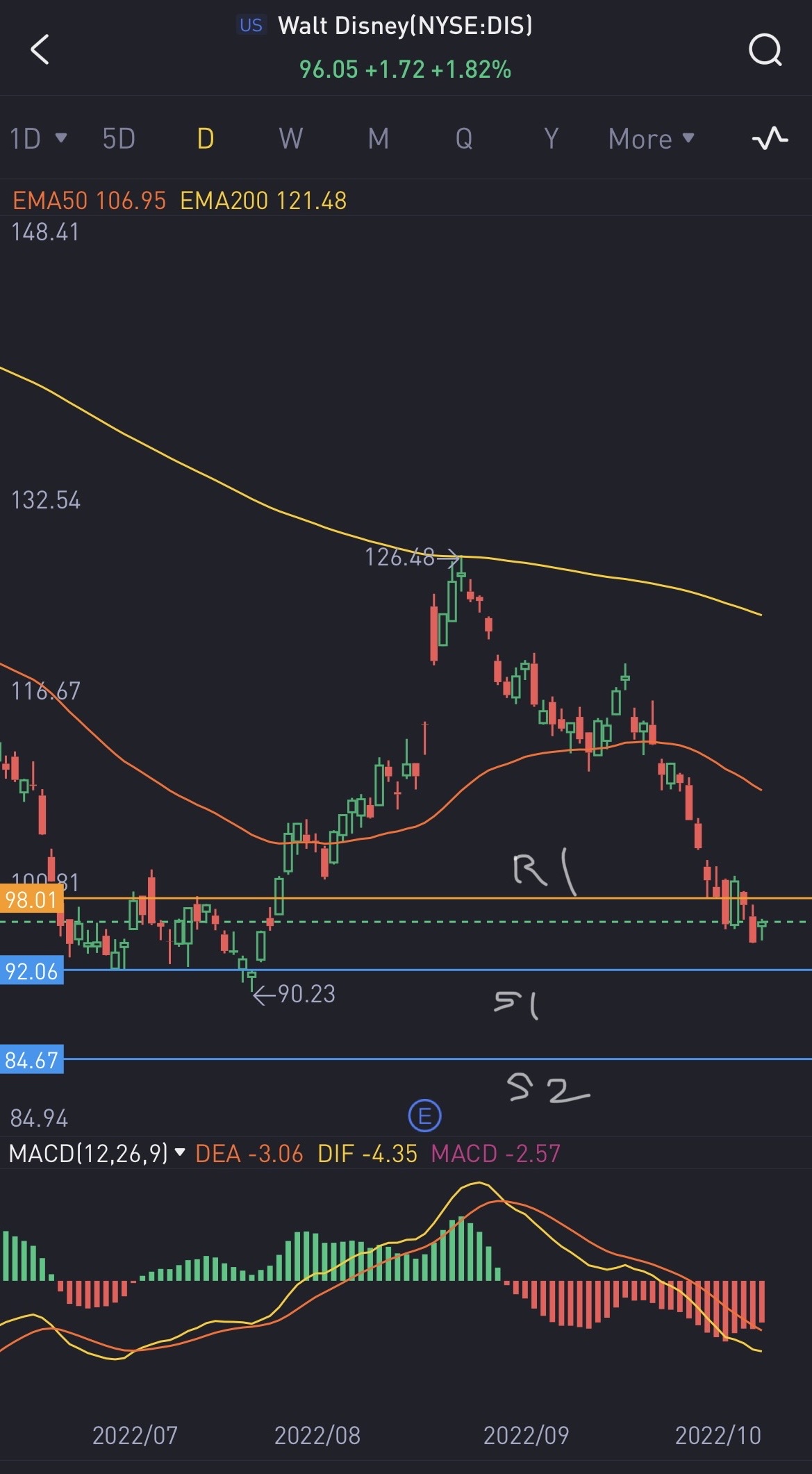Tap the 2022/10 date label
This screenshot has height=1474, width=812.
[x=718, y=1435]
